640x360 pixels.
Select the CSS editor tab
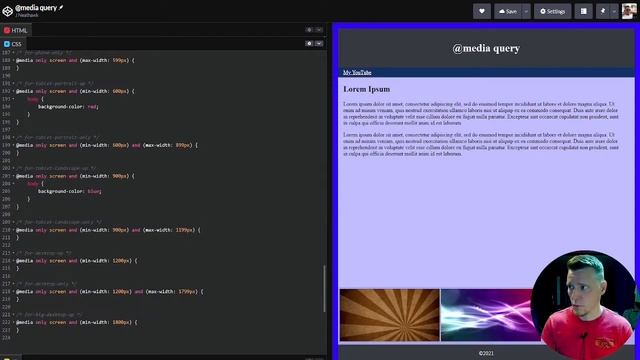tap(13, 44)
